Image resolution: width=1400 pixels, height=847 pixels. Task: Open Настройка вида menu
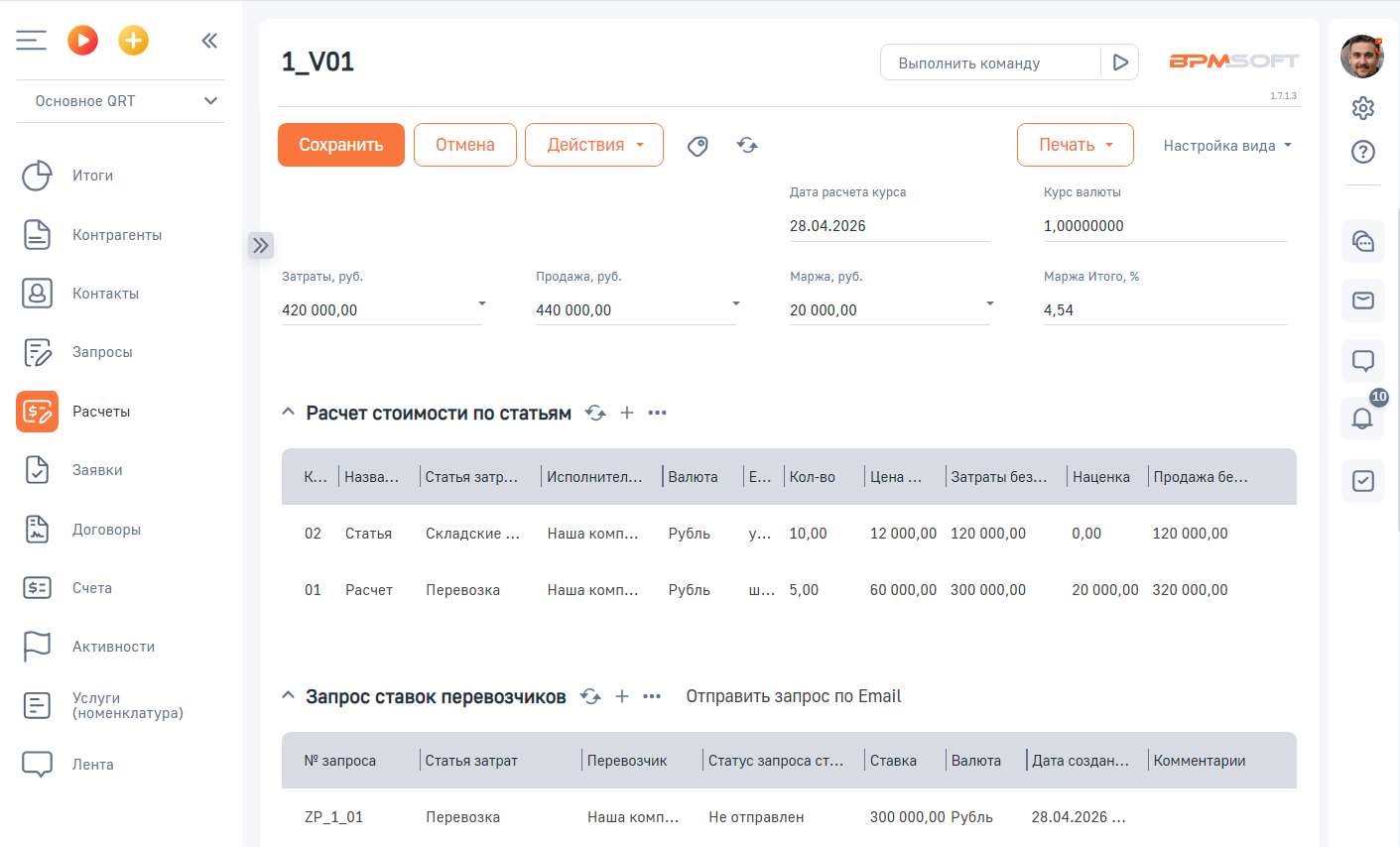(x=1226, y=146)
